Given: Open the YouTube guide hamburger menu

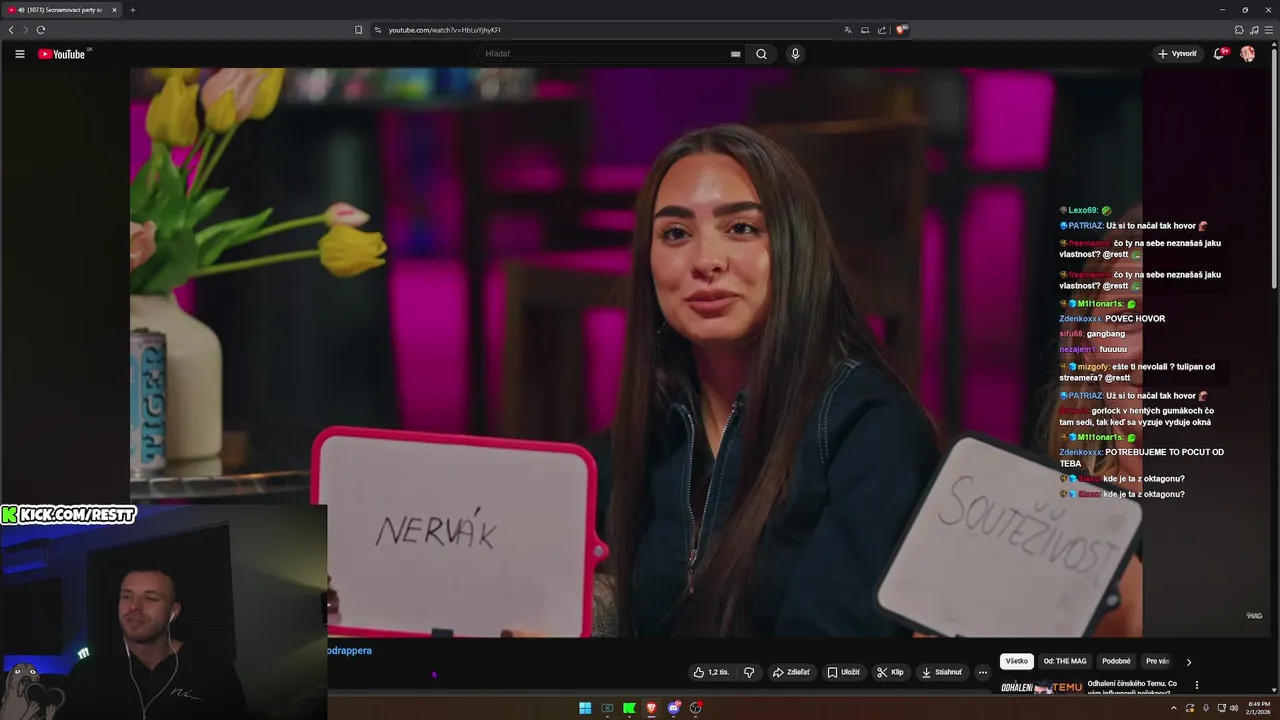Looking at the screenshot, I should pos(20,54).
